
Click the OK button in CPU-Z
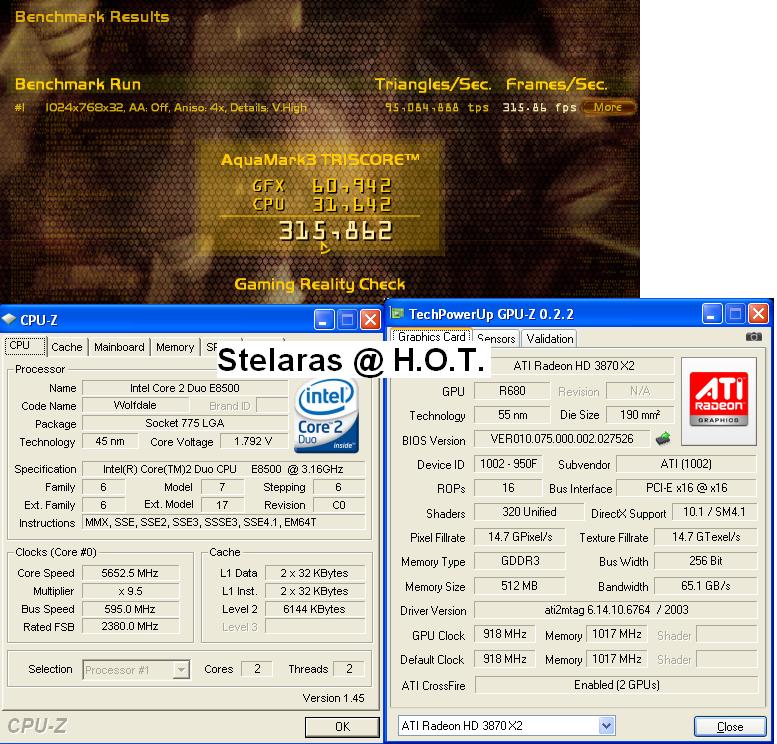pyautogui.click(x=342, y=727)
